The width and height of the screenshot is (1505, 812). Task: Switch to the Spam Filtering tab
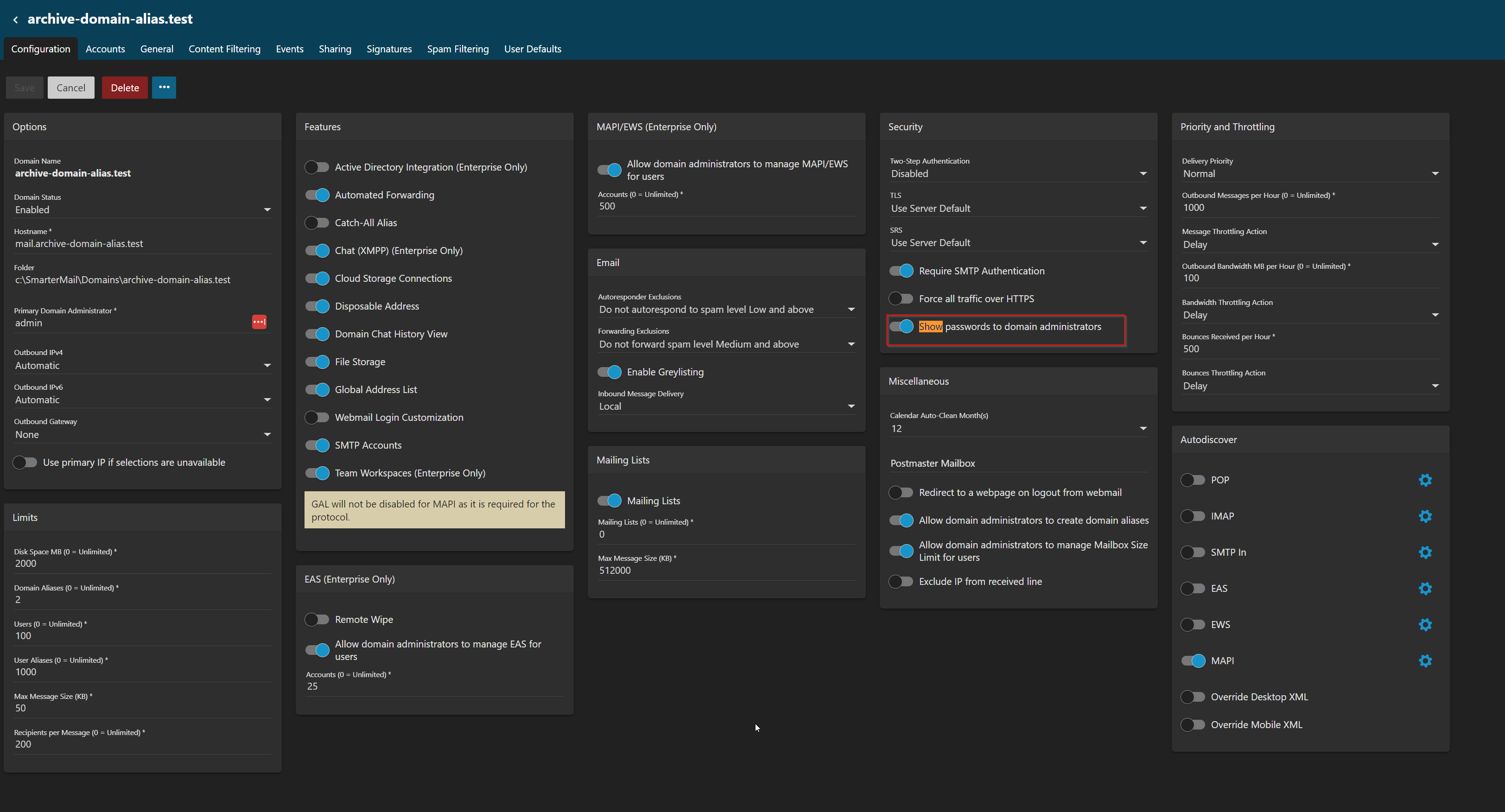click(457, 49)
